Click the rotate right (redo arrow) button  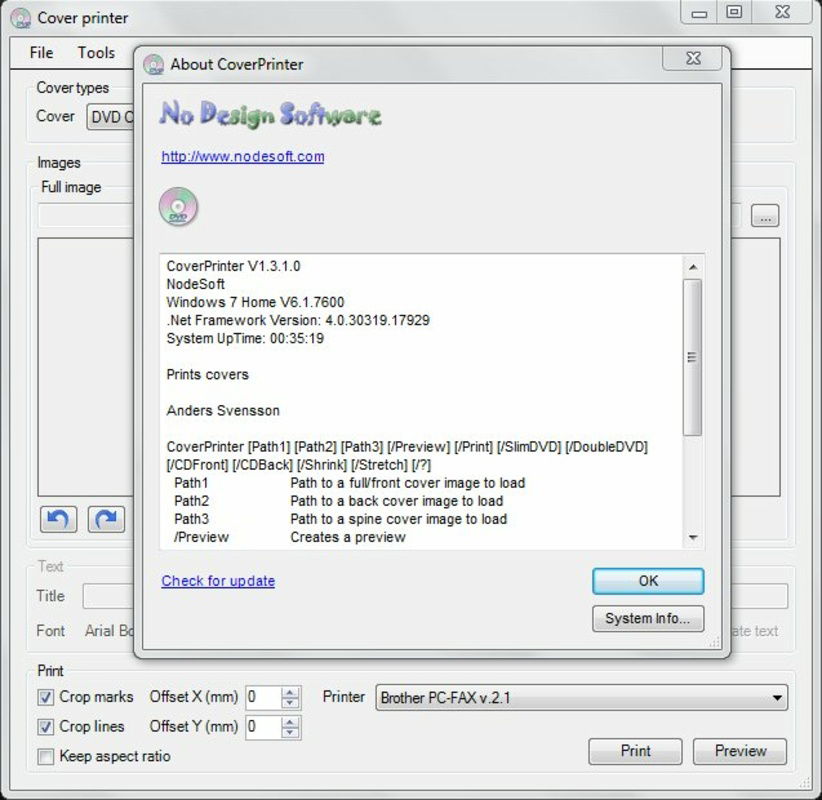[x=106, y=519]
